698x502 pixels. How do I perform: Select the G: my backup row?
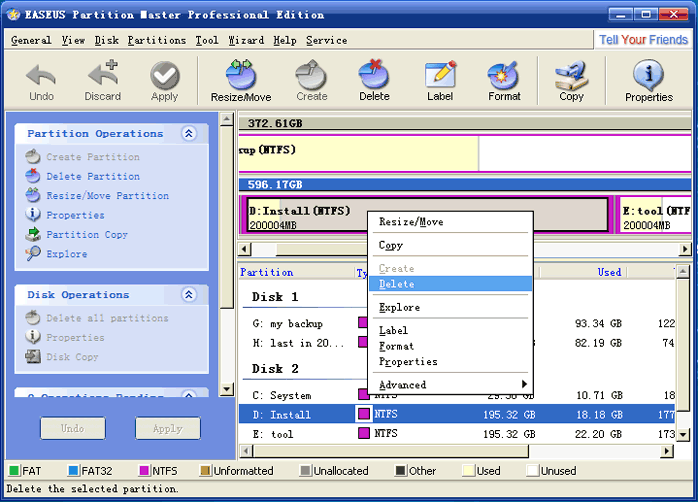coord(458,323)
